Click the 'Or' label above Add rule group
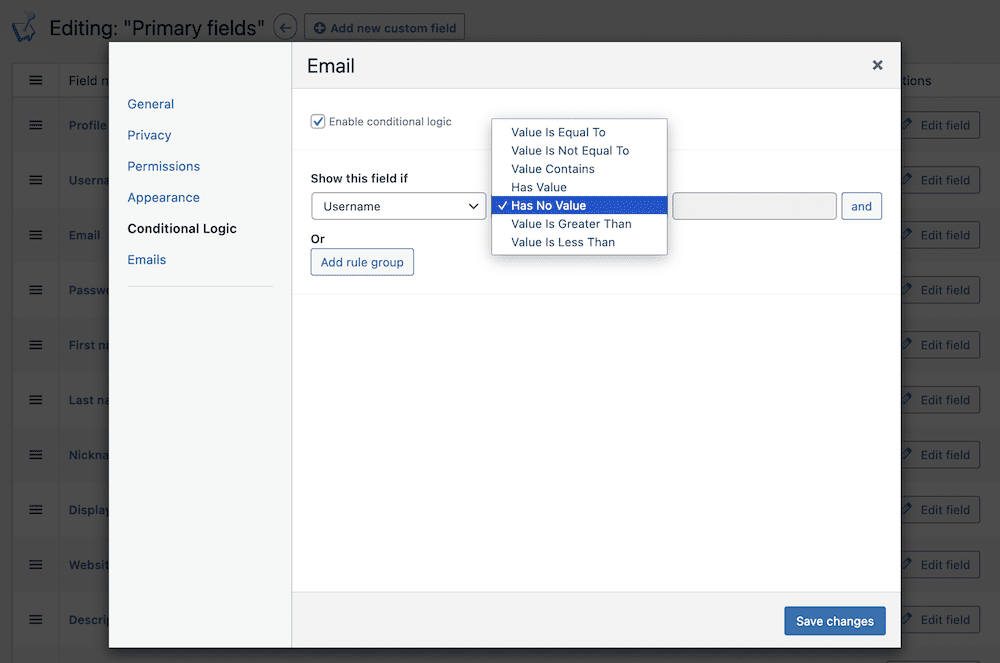Screen dimensions: 1000x663 pos(318,239)
